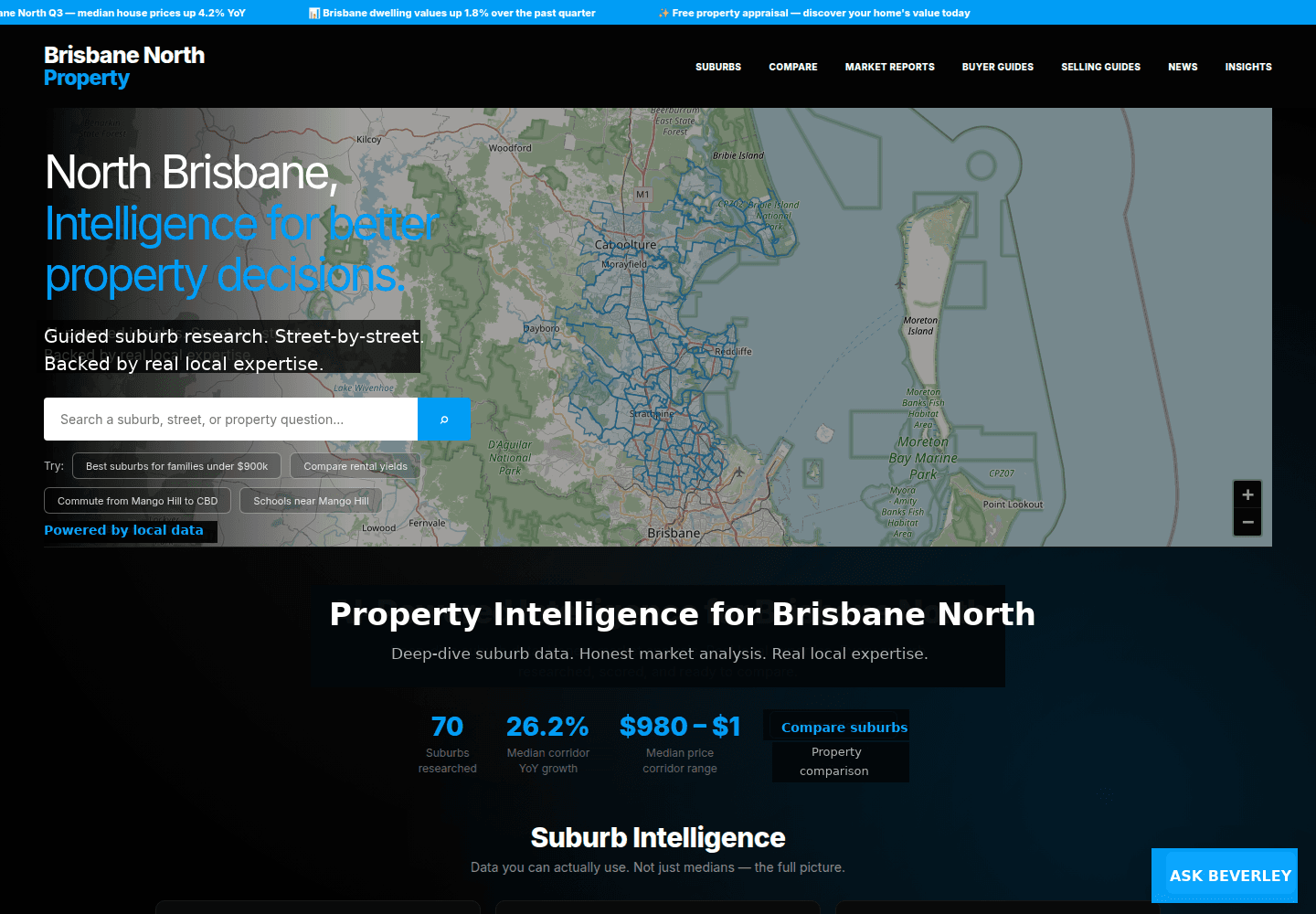Choose 'Schools near Mango Hill' suggestion
Image resolution: width=1316 pixels, height=914 pixels.
coord(311,501)
